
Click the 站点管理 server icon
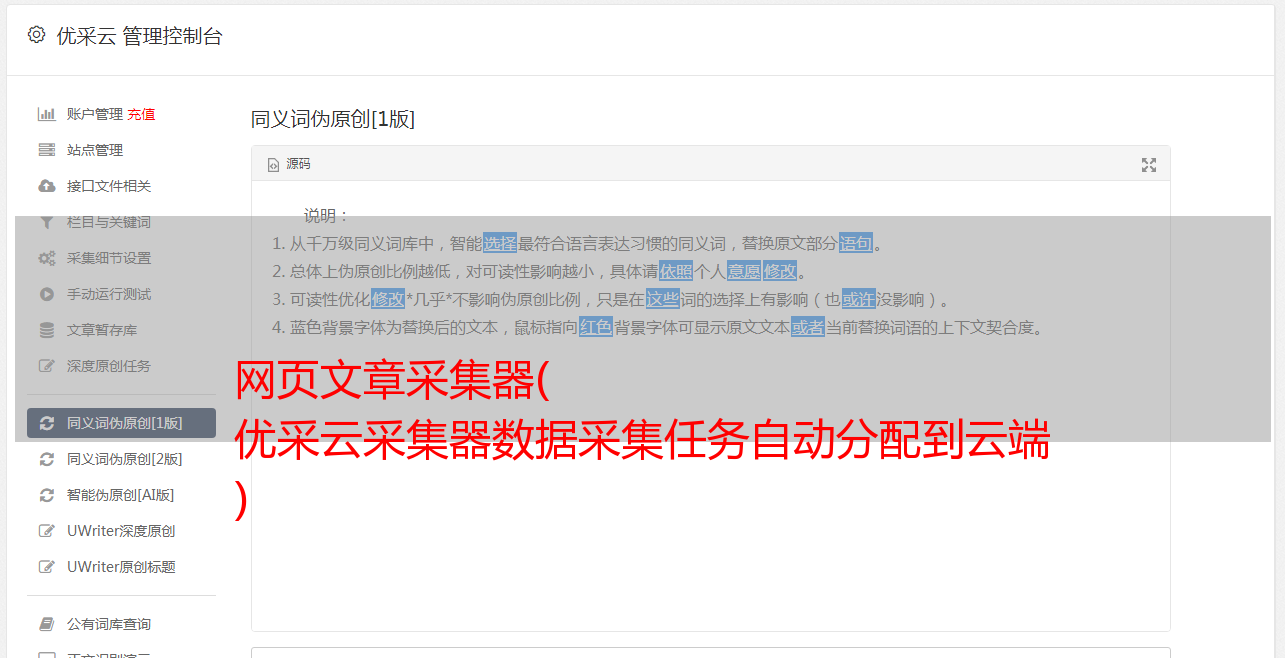tap(46, 150)
